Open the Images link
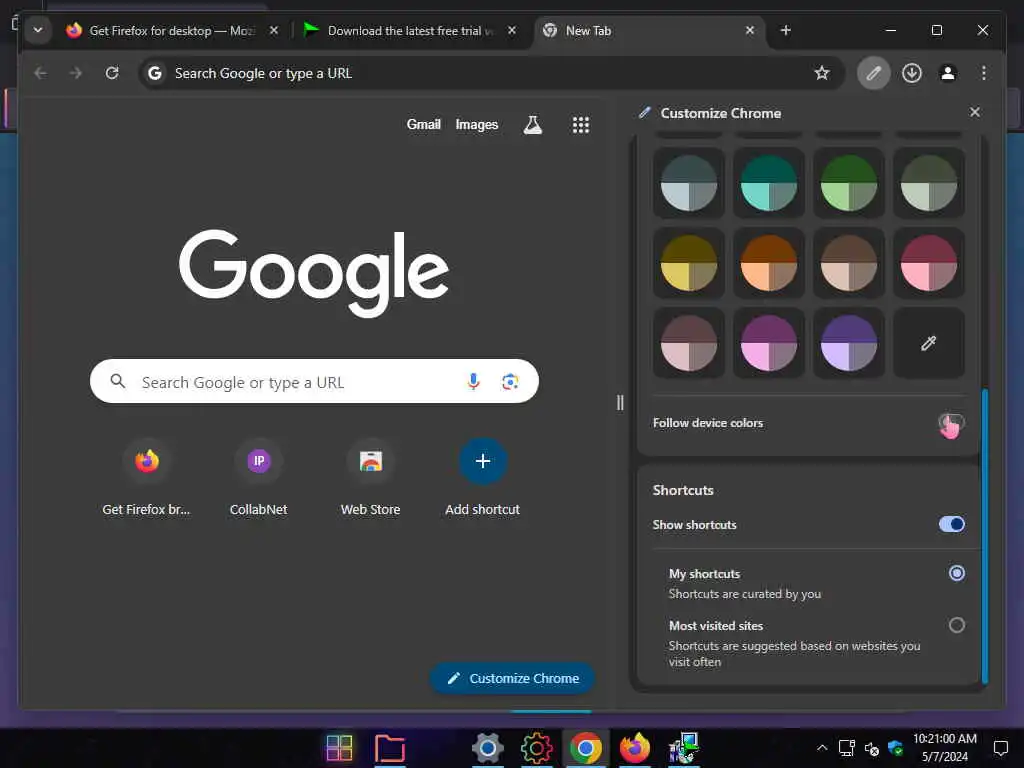Viewport: 1024px width, 768px height. (x=477, y=124)
